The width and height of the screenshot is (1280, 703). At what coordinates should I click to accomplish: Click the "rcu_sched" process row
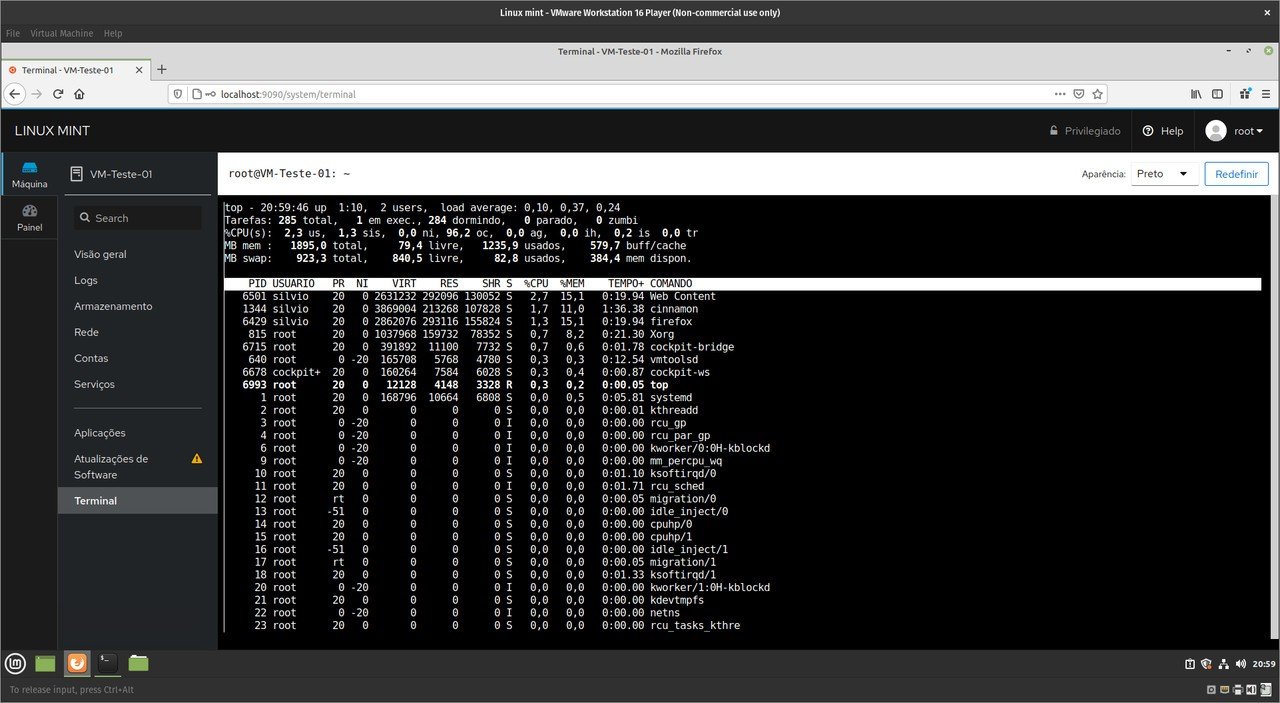(x=742, y=486)
